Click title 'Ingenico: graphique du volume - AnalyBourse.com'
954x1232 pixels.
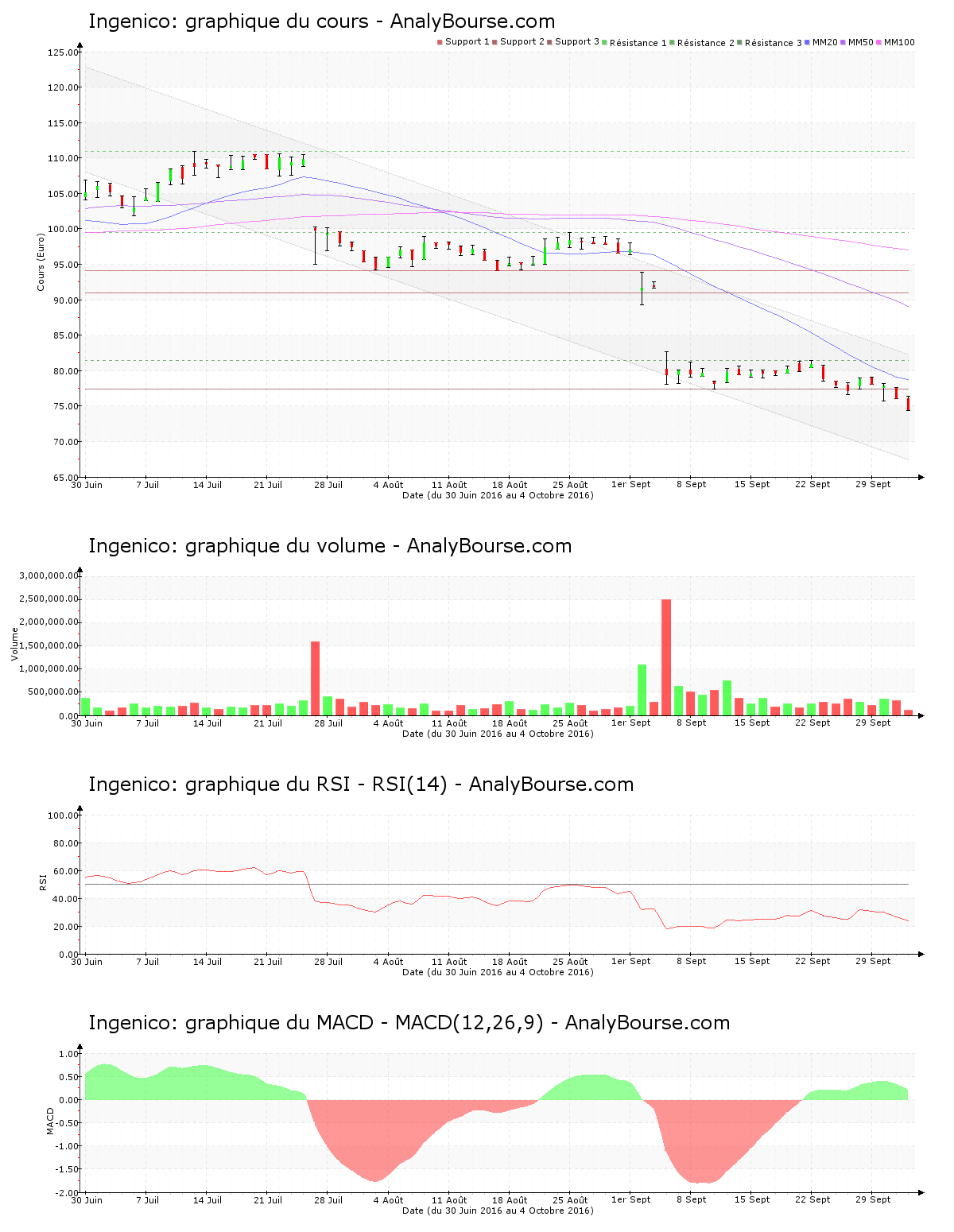330,546
